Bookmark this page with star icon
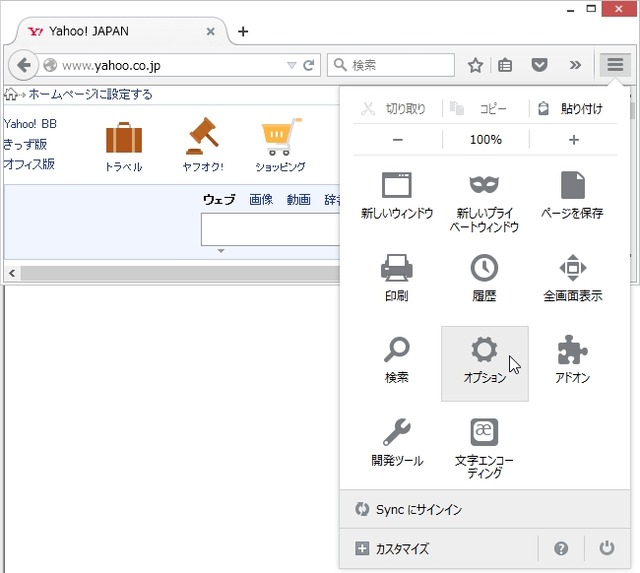The width and height of the screenshot is (640, 573). coord(476,65)
